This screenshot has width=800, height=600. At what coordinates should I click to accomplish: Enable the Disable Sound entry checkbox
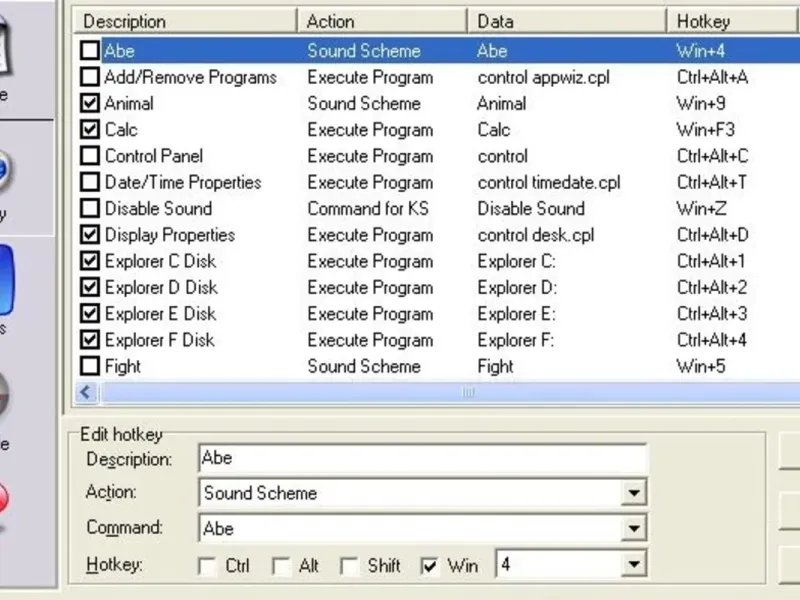(x=90, y=209)
